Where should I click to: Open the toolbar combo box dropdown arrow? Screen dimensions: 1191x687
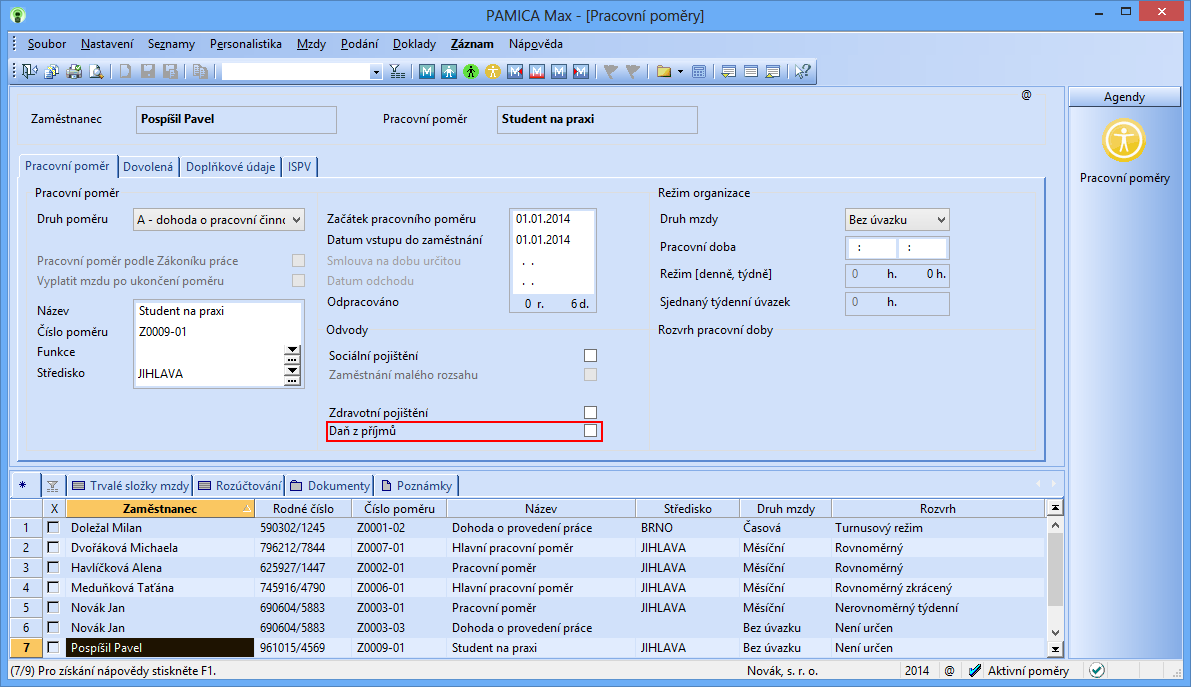point(376,72)
